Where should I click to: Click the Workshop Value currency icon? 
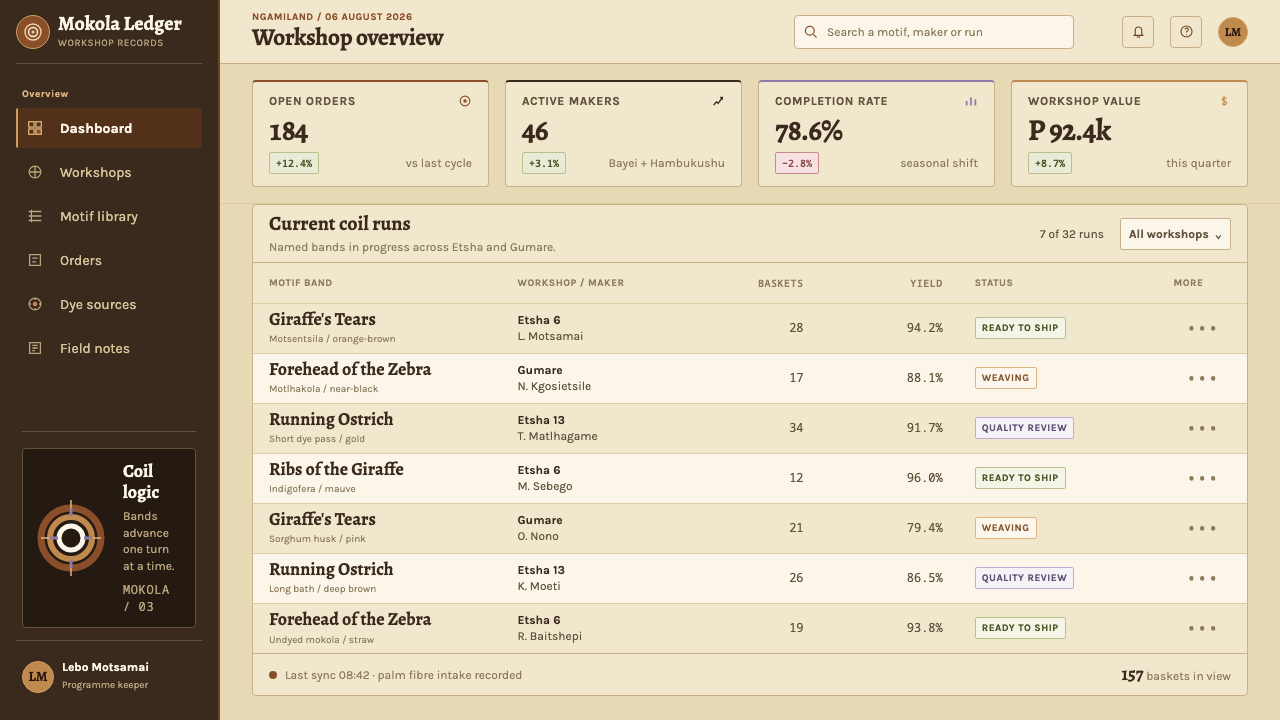[x=1224, y=101]
